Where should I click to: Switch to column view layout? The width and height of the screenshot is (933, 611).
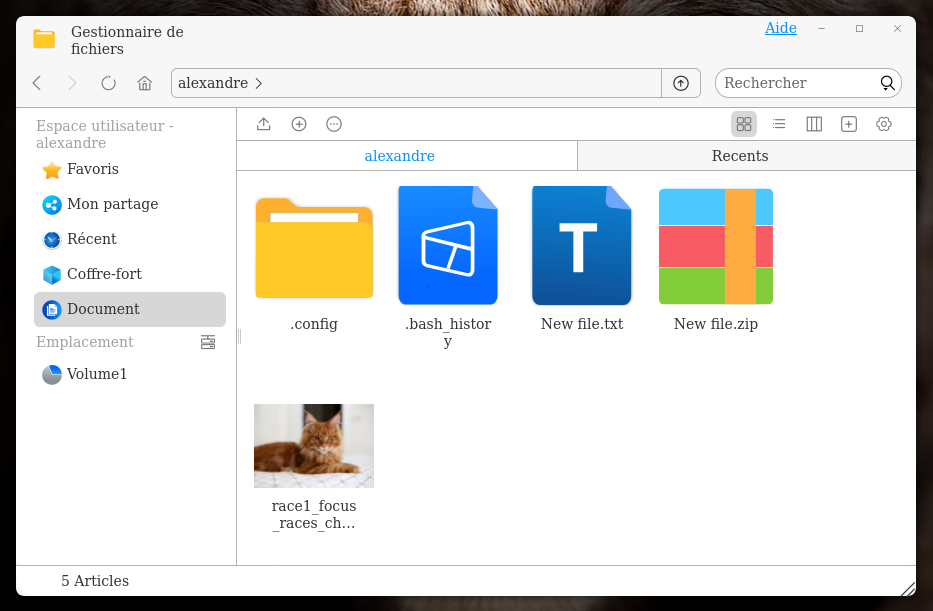814,124
